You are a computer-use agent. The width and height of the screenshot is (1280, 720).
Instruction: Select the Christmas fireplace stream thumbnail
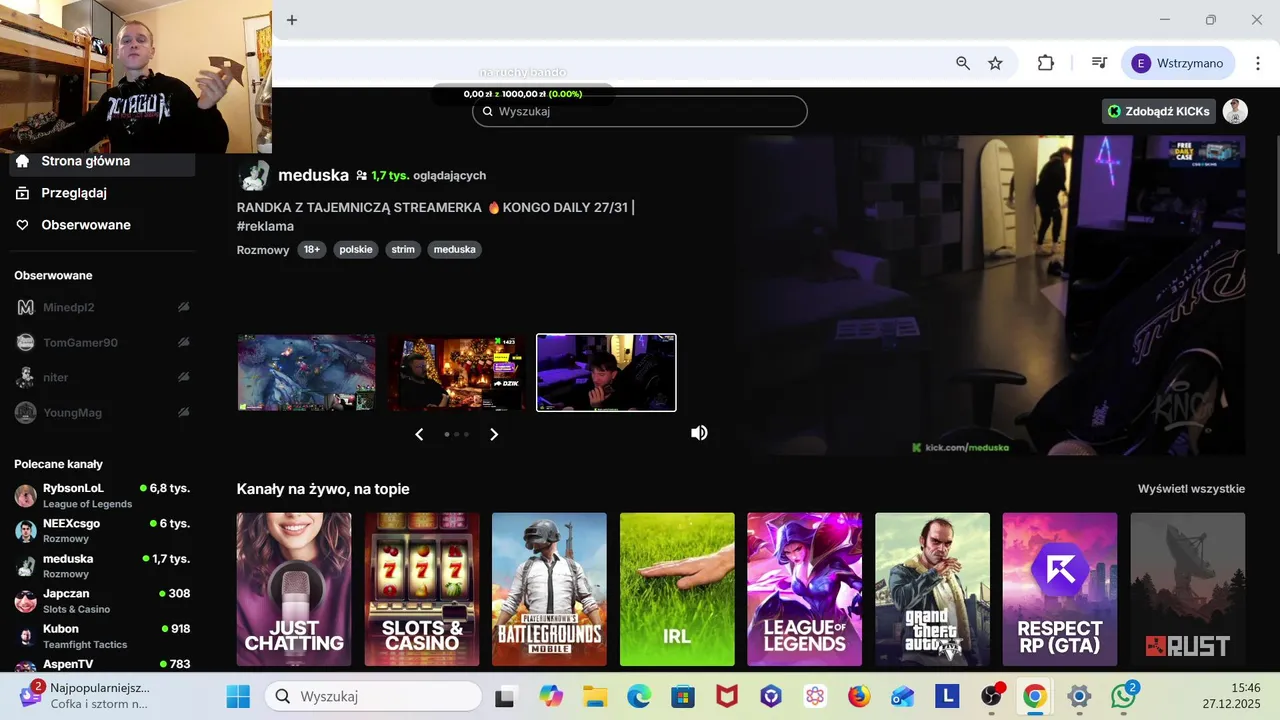(457, 372)
